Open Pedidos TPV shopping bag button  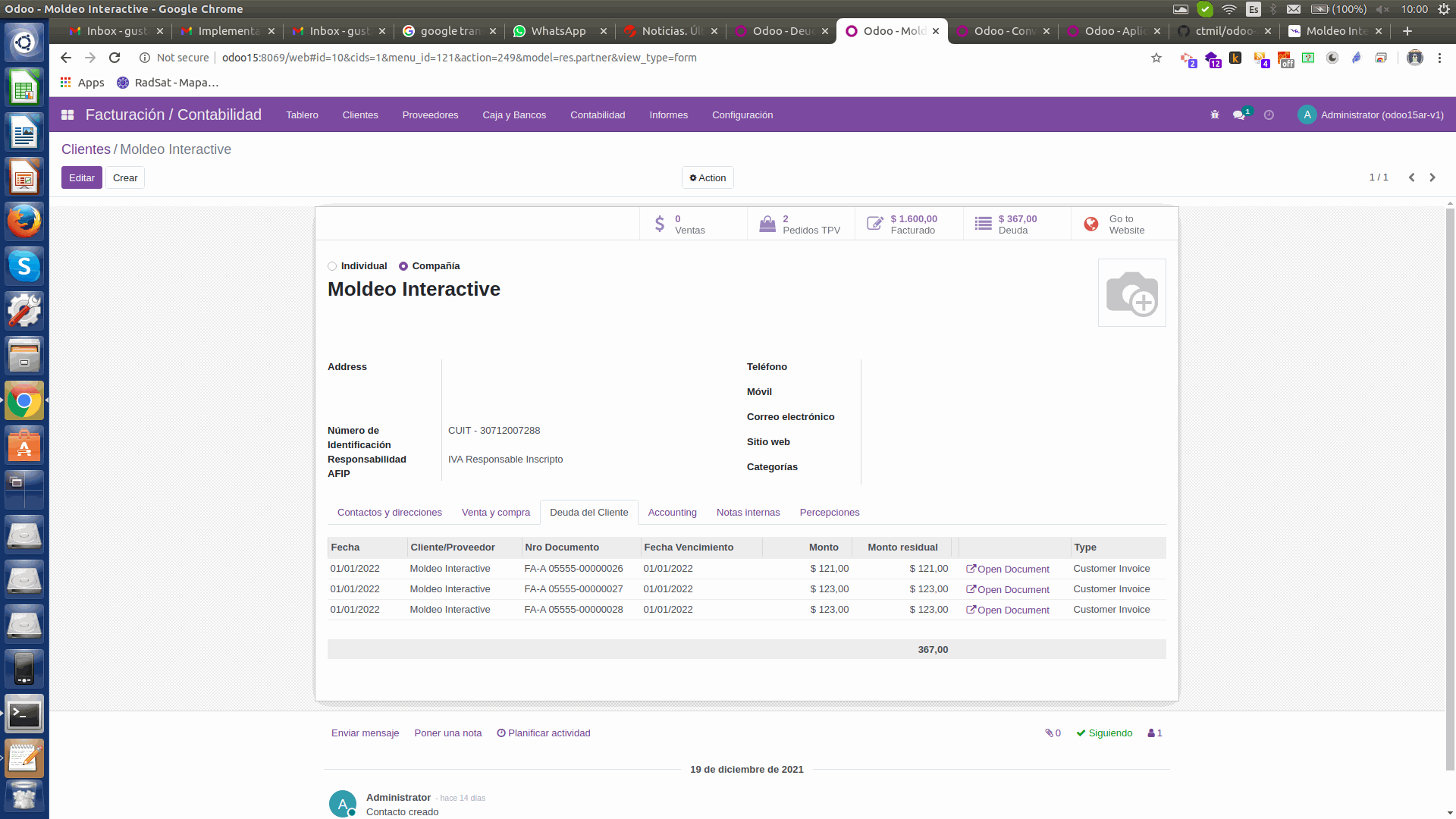pos(801,224)
